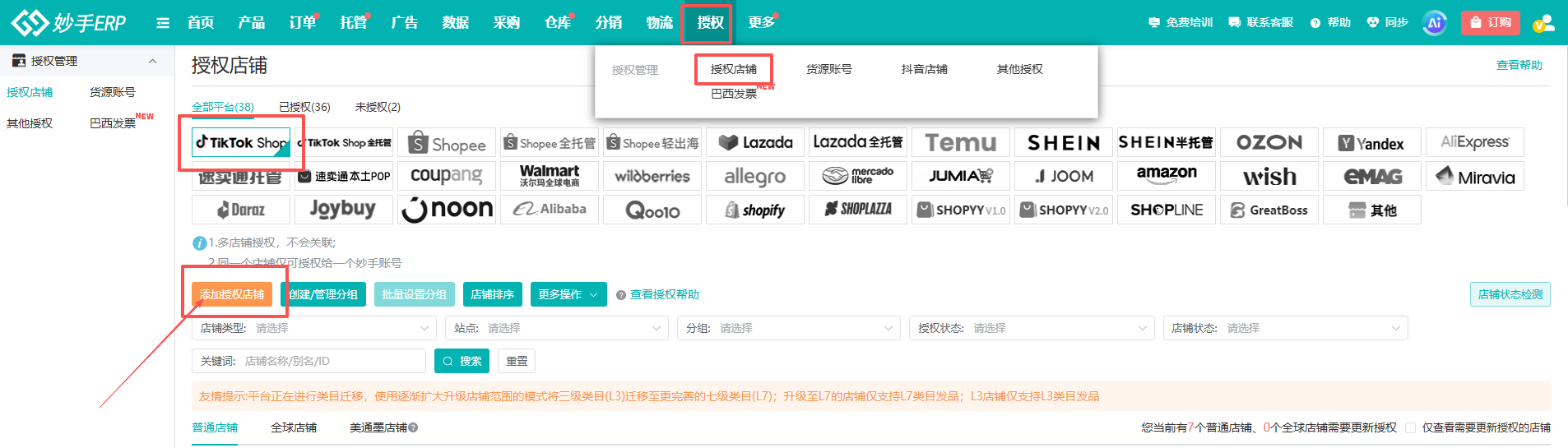Select the Coupang platform tile

(x=447, y=176)
